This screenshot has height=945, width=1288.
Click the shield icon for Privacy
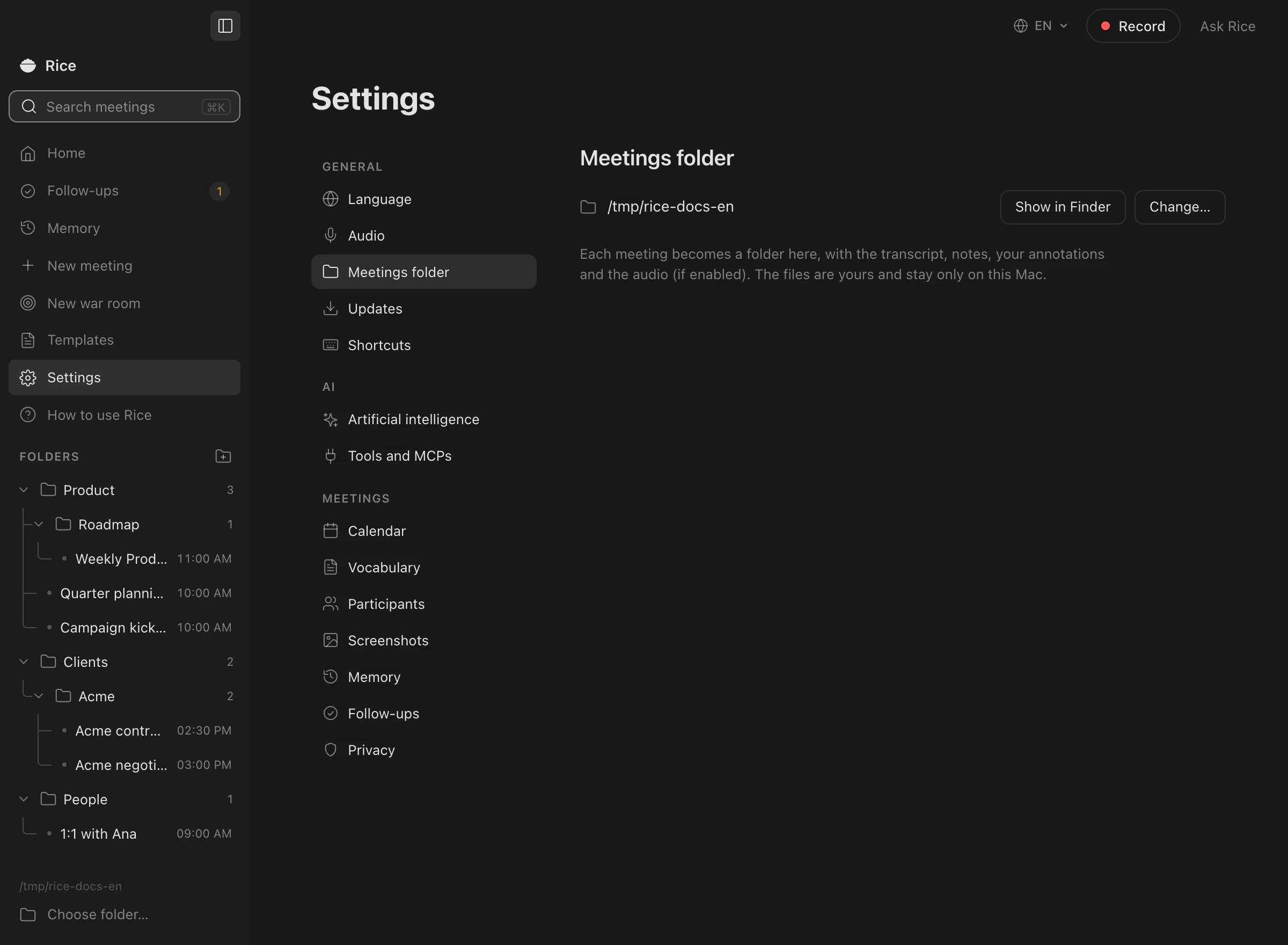(331, 750)
